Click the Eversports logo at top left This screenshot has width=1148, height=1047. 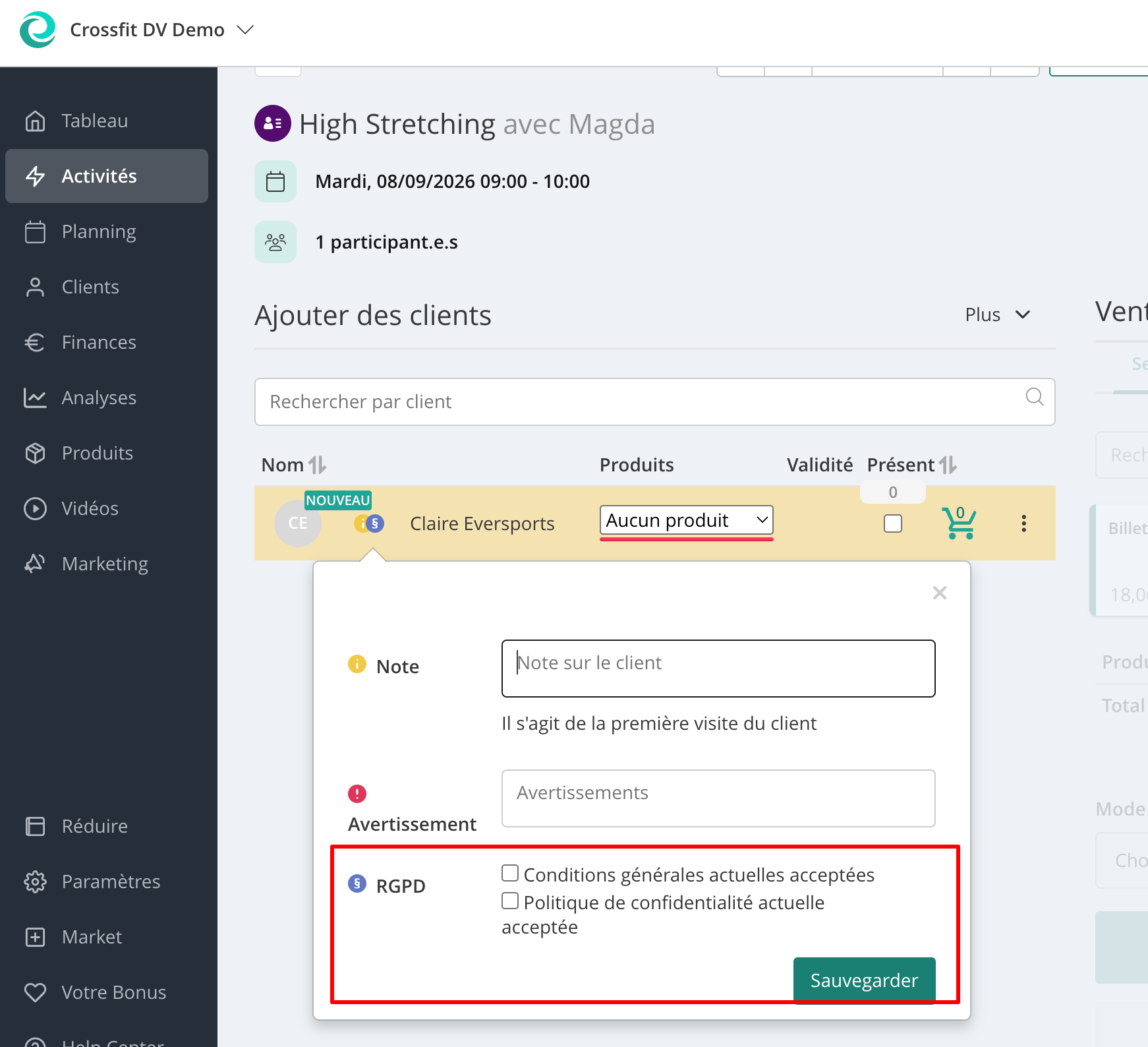click(38, 30)
